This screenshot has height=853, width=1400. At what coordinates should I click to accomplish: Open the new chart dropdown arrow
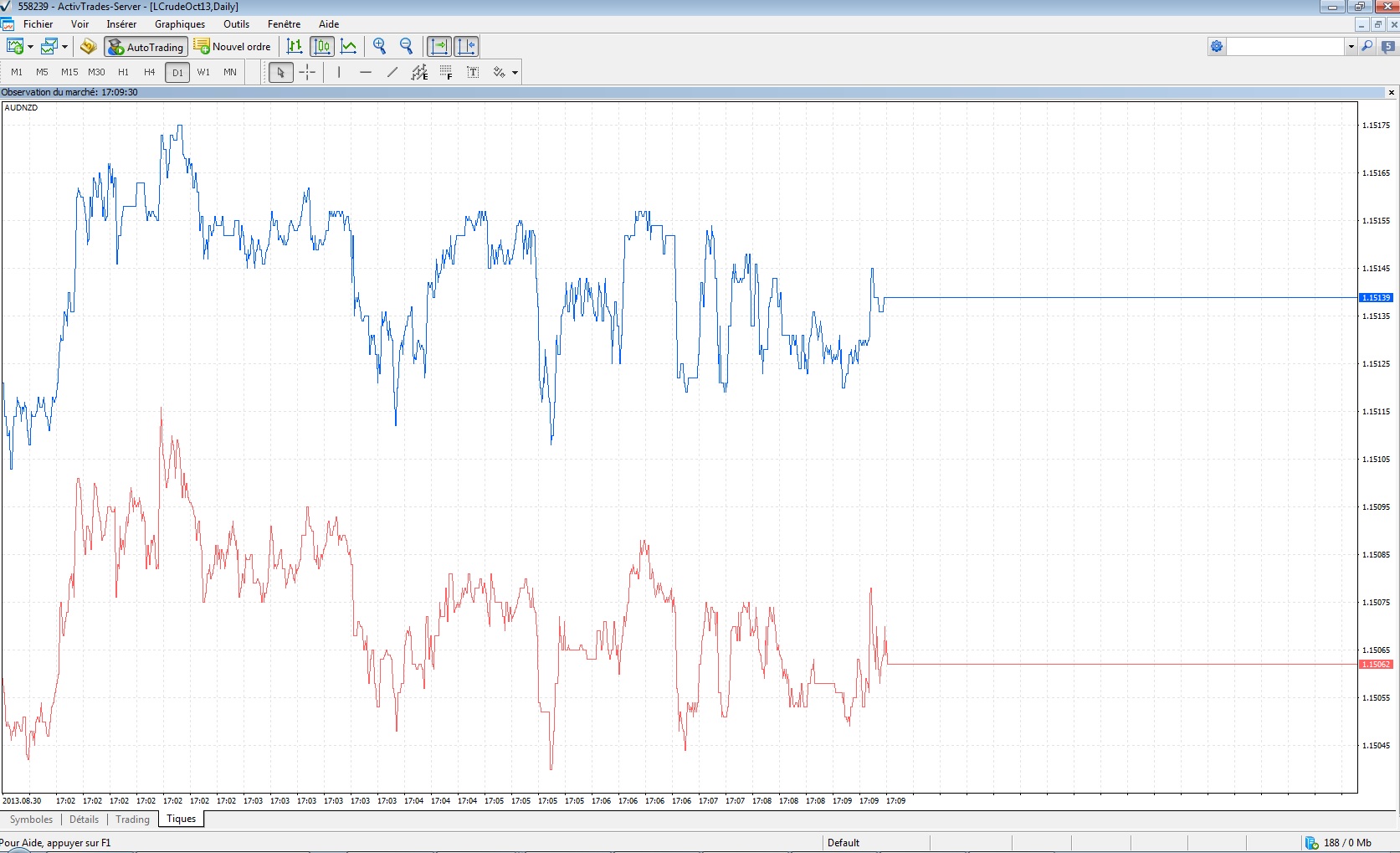(x=31, y=47)
